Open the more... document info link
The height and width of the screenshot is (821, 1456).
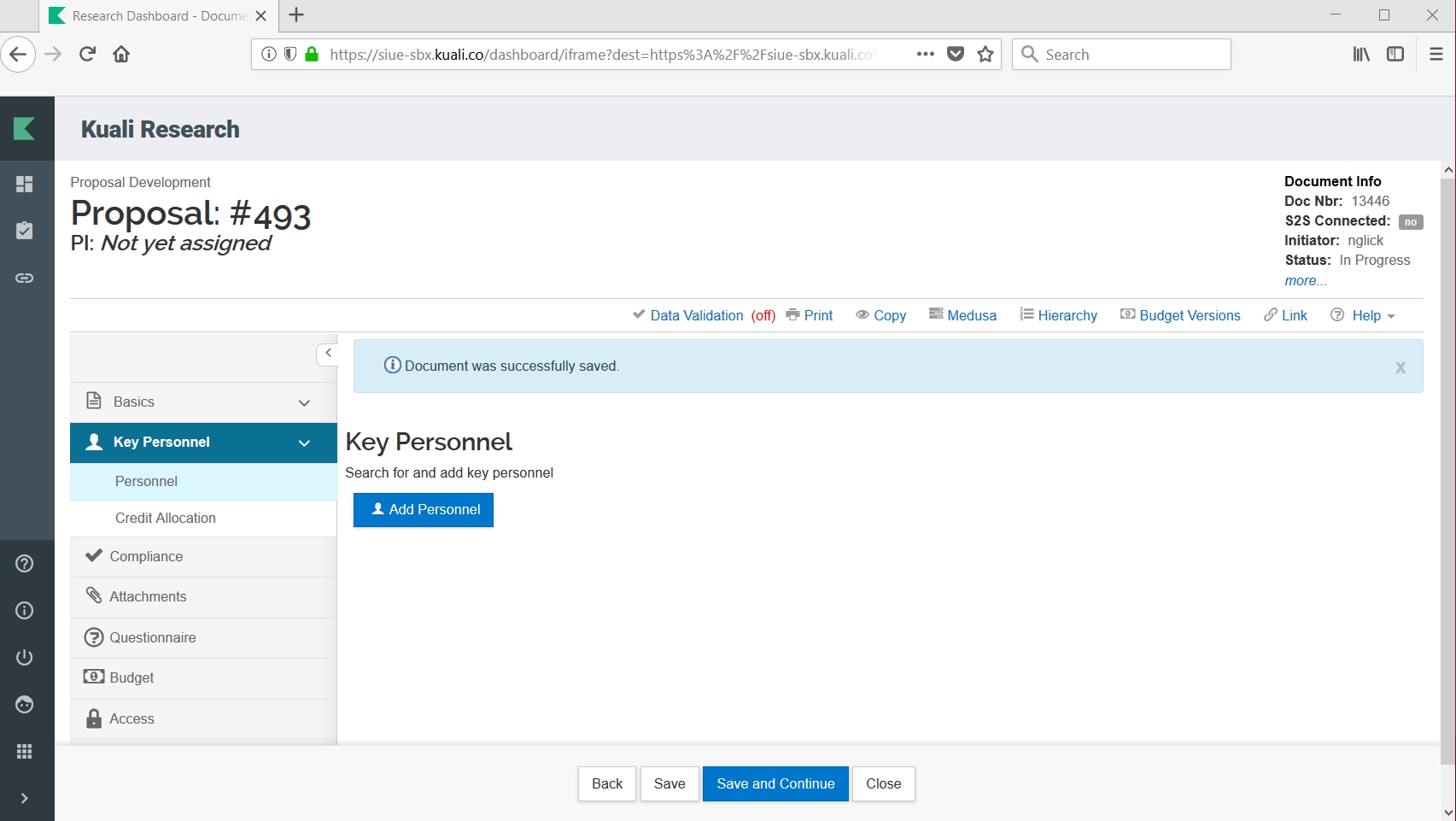click(1305, 280)
